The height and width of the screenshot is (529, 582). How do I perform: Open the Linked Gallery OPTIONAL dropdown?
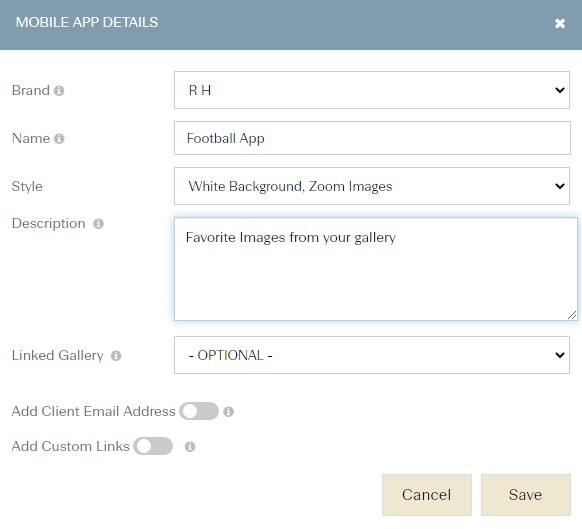tap(372, 355)
